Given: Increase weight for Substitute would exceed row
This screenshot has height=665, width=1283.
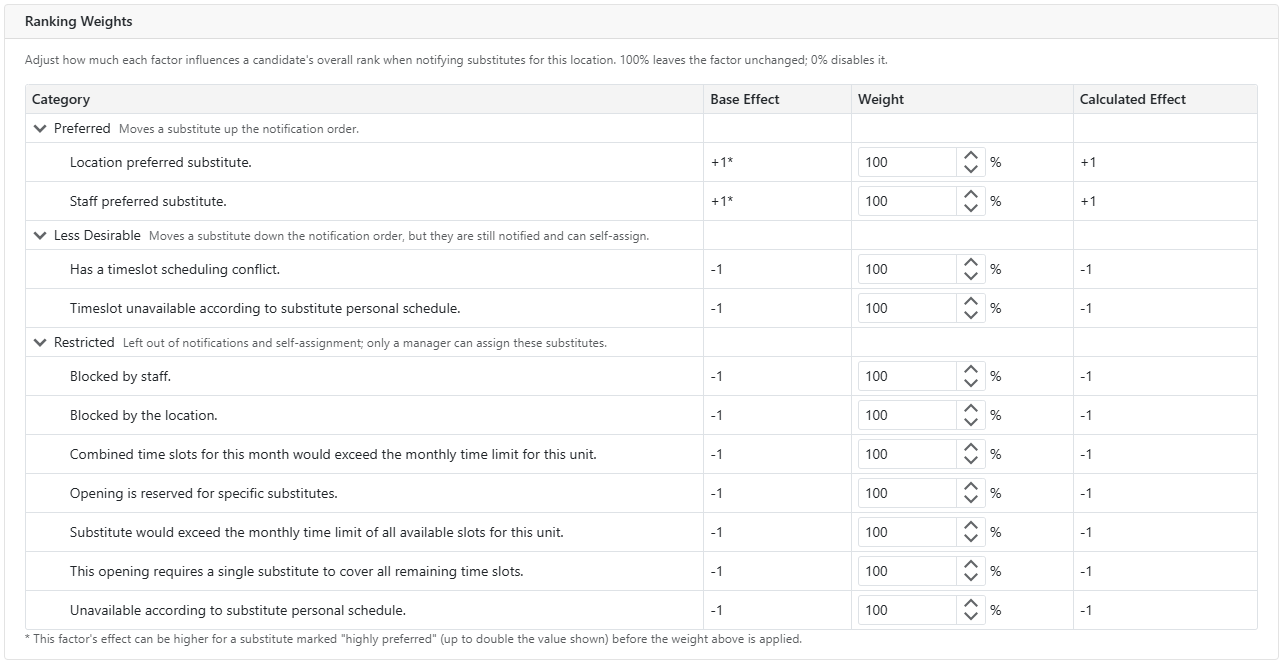Looking at the screenshot, I should 970,526.
